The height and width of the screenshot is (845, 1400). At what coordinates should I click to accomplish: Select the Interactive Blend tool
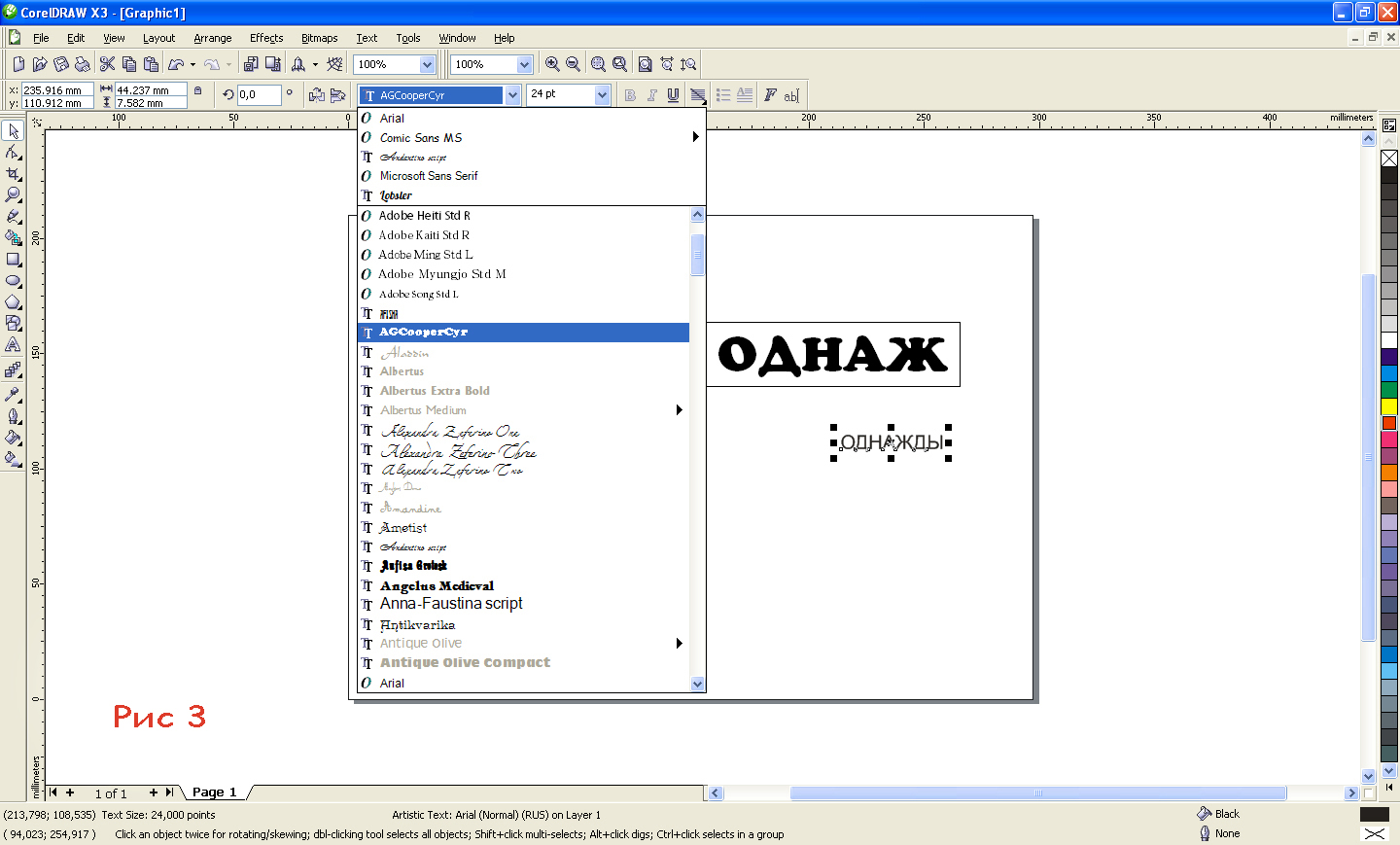point(13,370)
